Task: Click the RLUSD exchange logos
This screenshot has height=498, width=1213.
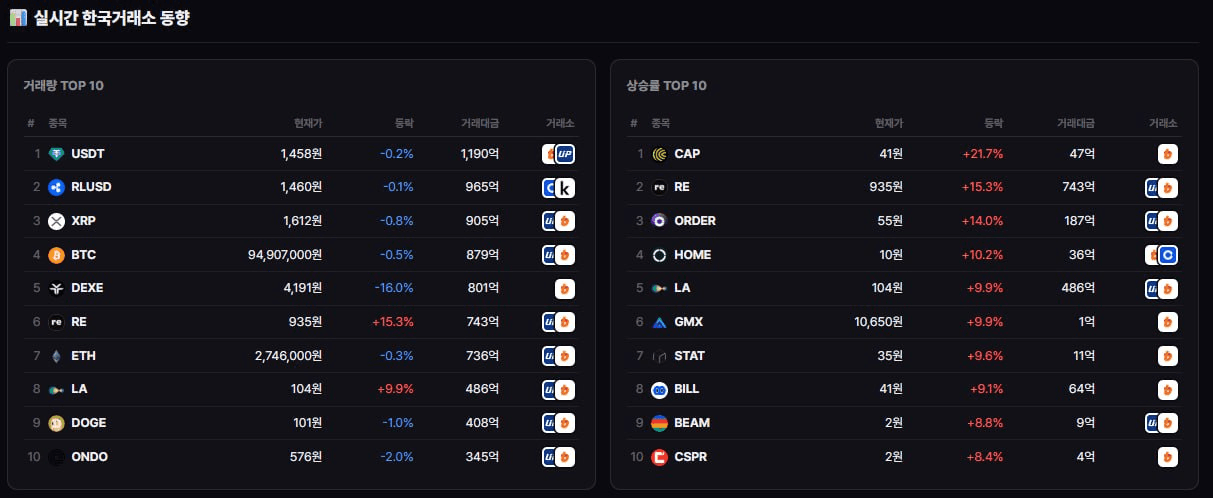Action: click(x=558, y=187)
